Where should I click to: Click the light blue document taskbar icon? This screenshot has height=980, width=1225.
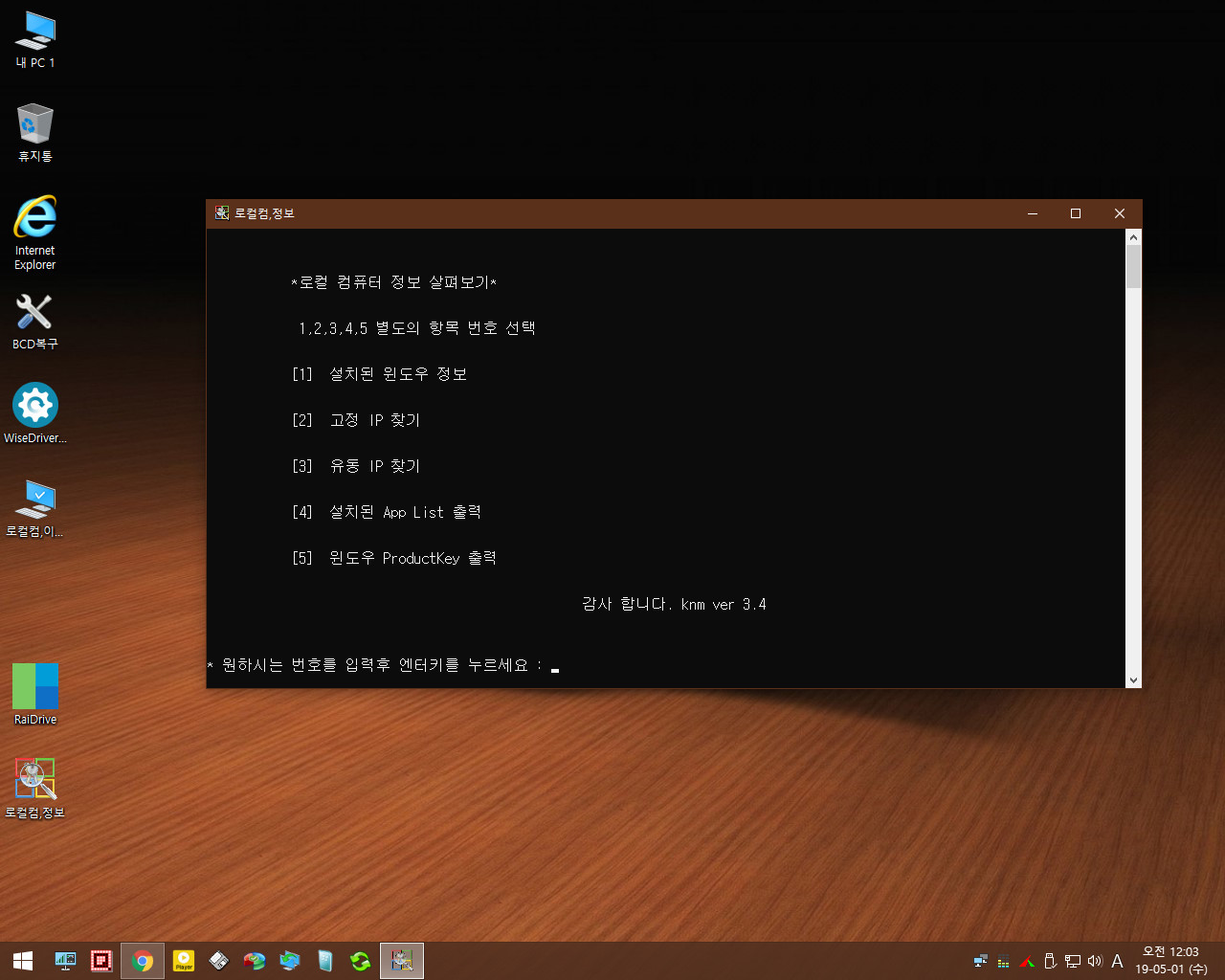coord(325,961)
